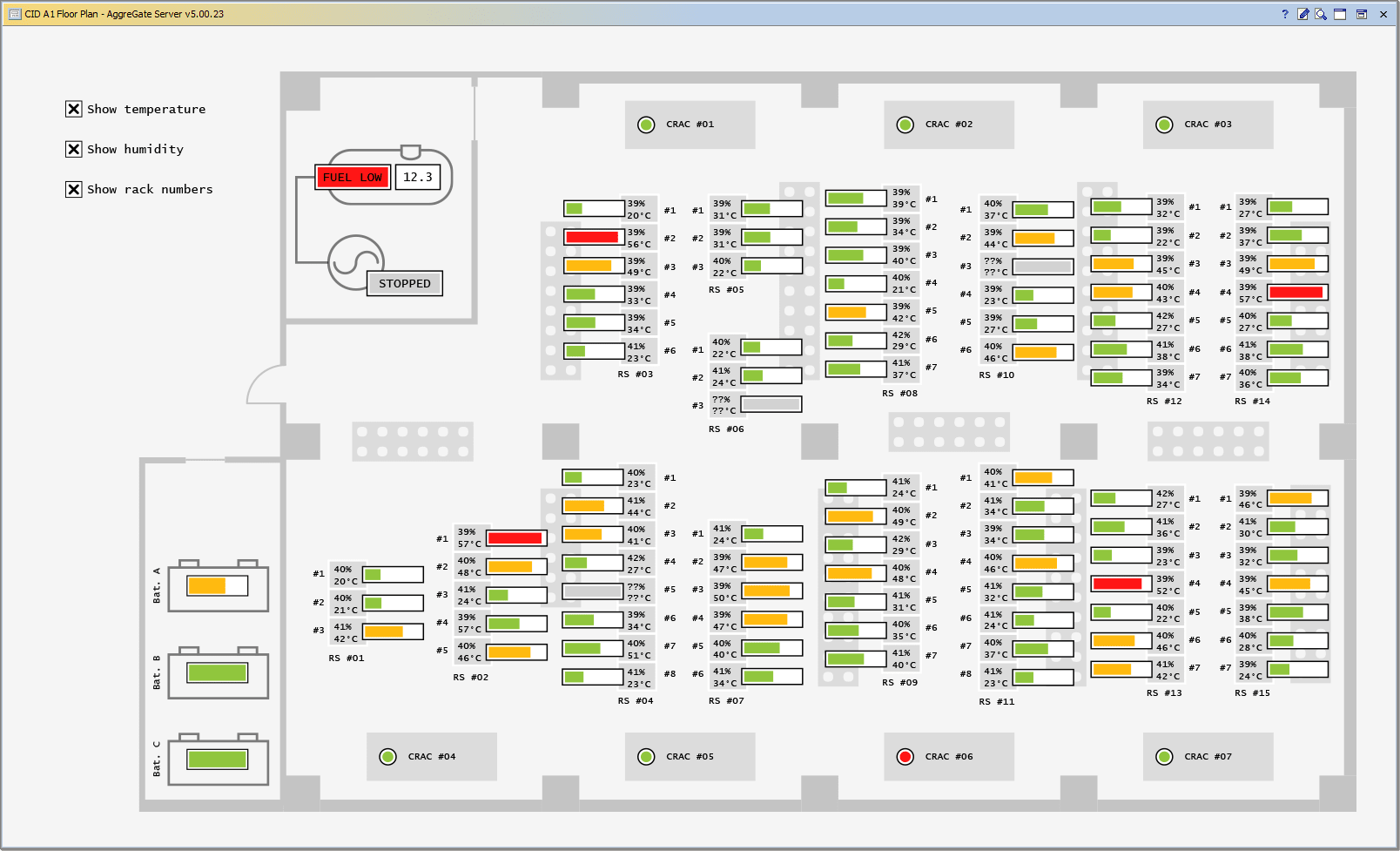Select the CRAC #02 unit panel
The height and width of the screenshot is (851, 1400).
click(949, 125)
